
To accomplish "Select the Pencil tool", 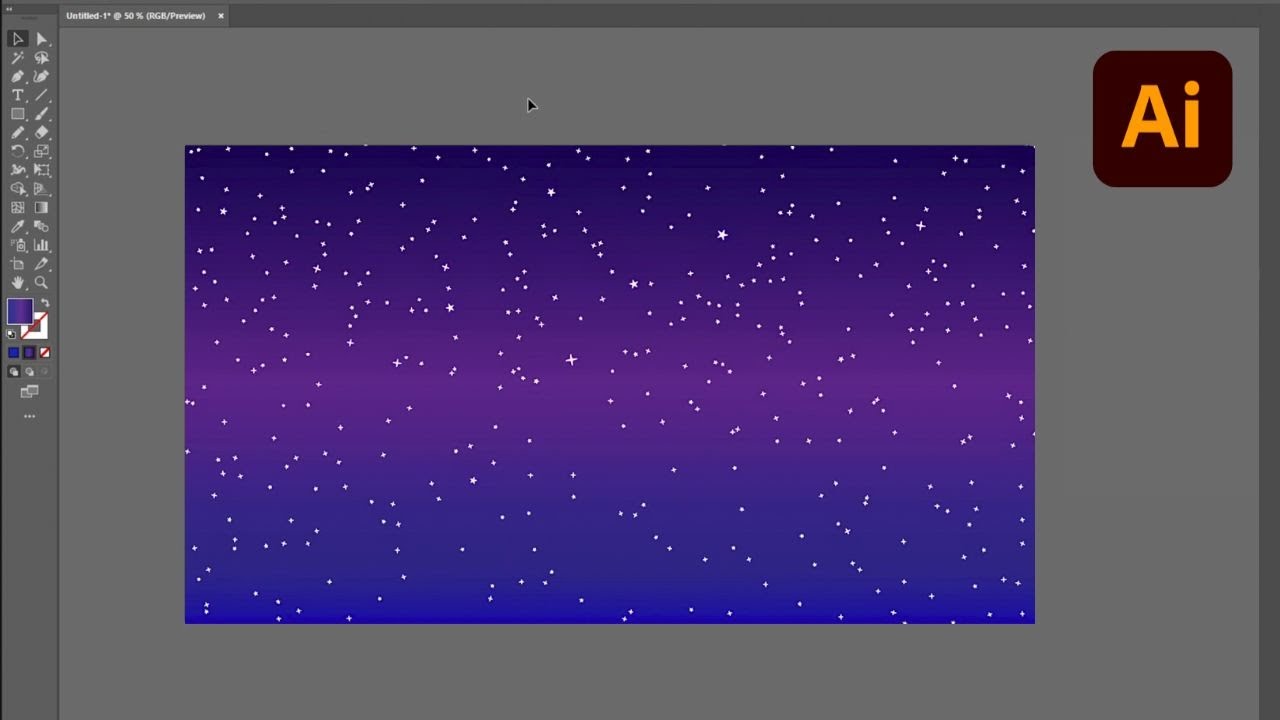I will point(18,132).
